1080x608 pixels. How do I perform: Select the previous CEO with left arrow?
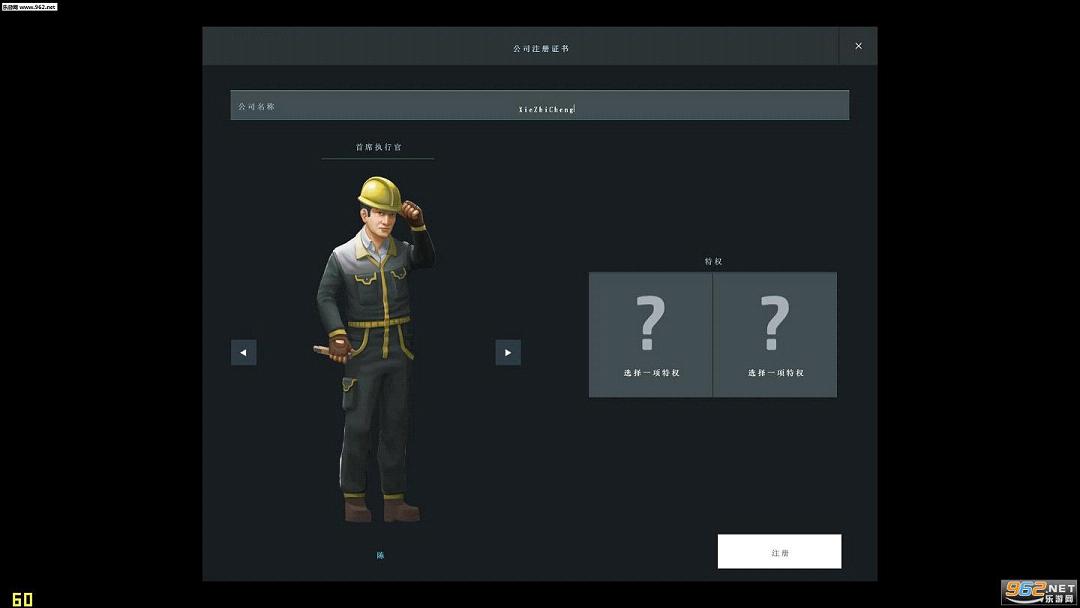pyautogui.click(x=243, y=352)
